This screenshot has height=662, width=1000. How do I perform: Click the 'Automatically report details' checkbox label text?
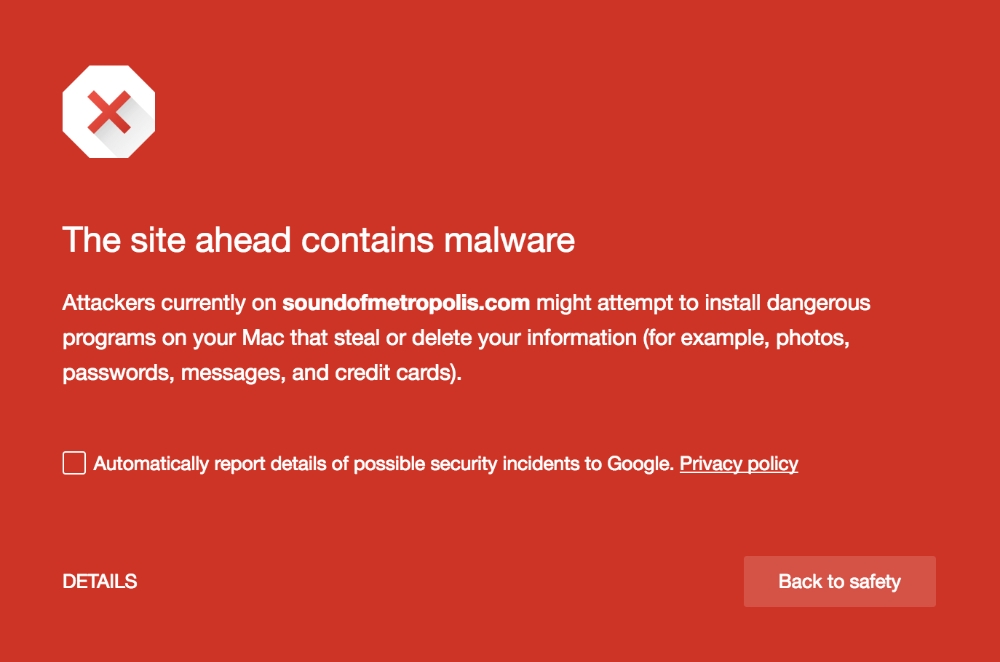(383, 464)
